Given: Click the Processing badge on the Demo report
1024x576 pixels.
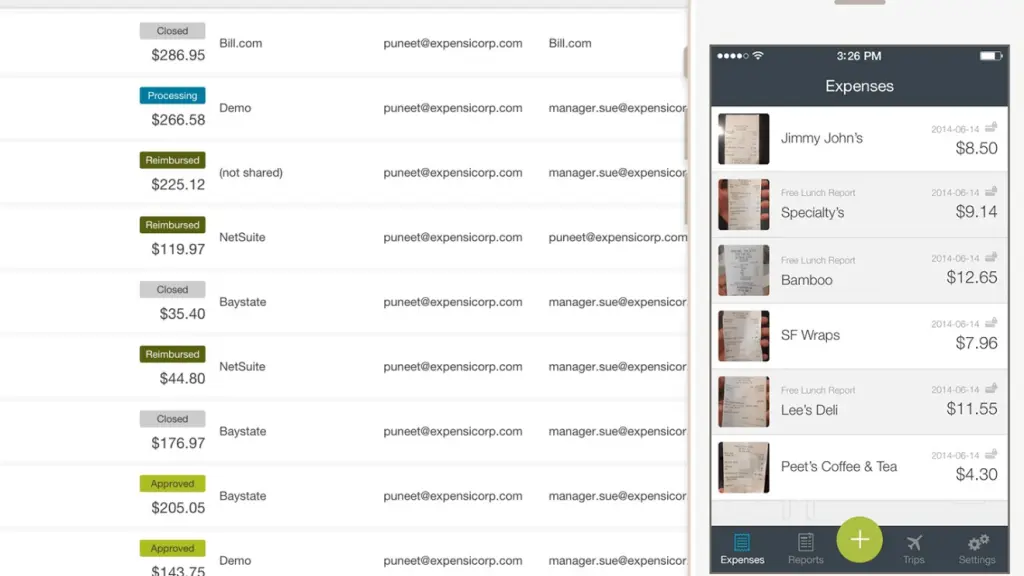Looking at the screenshot, I should click(x=172, y=95).
